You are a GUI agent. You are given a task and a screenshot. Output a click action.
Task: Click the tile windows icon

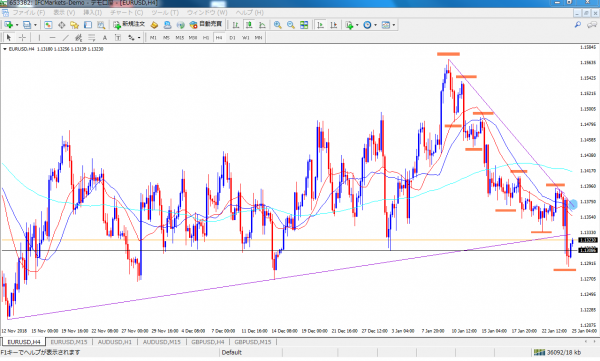click(x=304, y=25)
